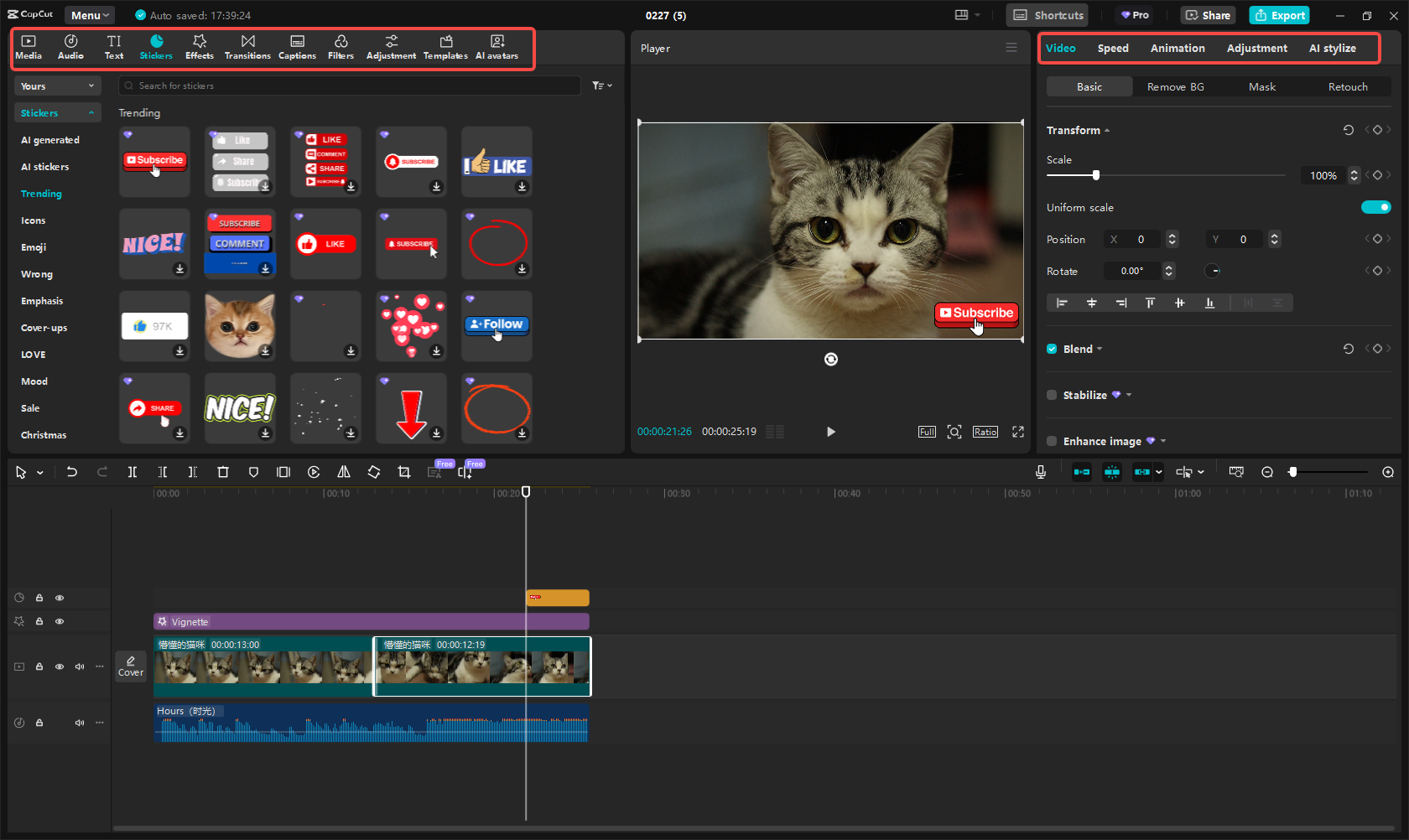Open the Captions panel
The height and width of the screenshot is (840, 1409).
pos(297,46)
